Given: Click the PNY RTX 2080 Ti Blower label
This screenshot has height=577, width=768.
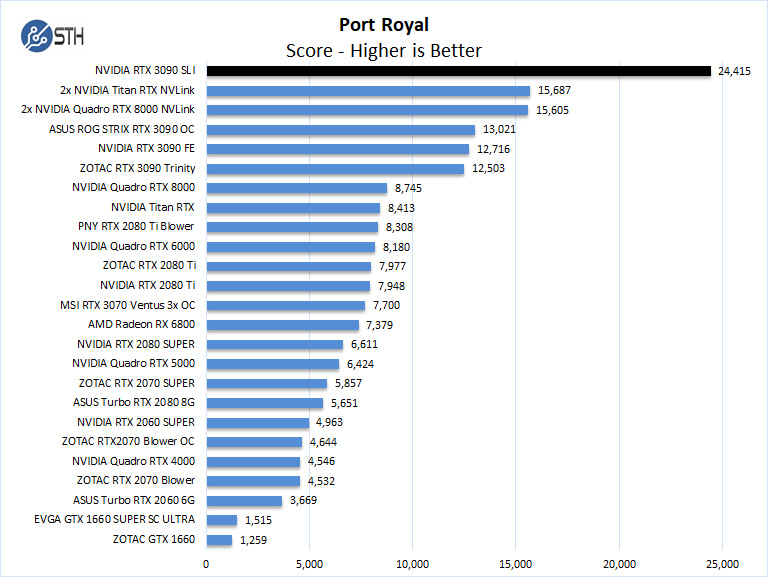Looking at the screenshot, I should click(x=136, y=227).
